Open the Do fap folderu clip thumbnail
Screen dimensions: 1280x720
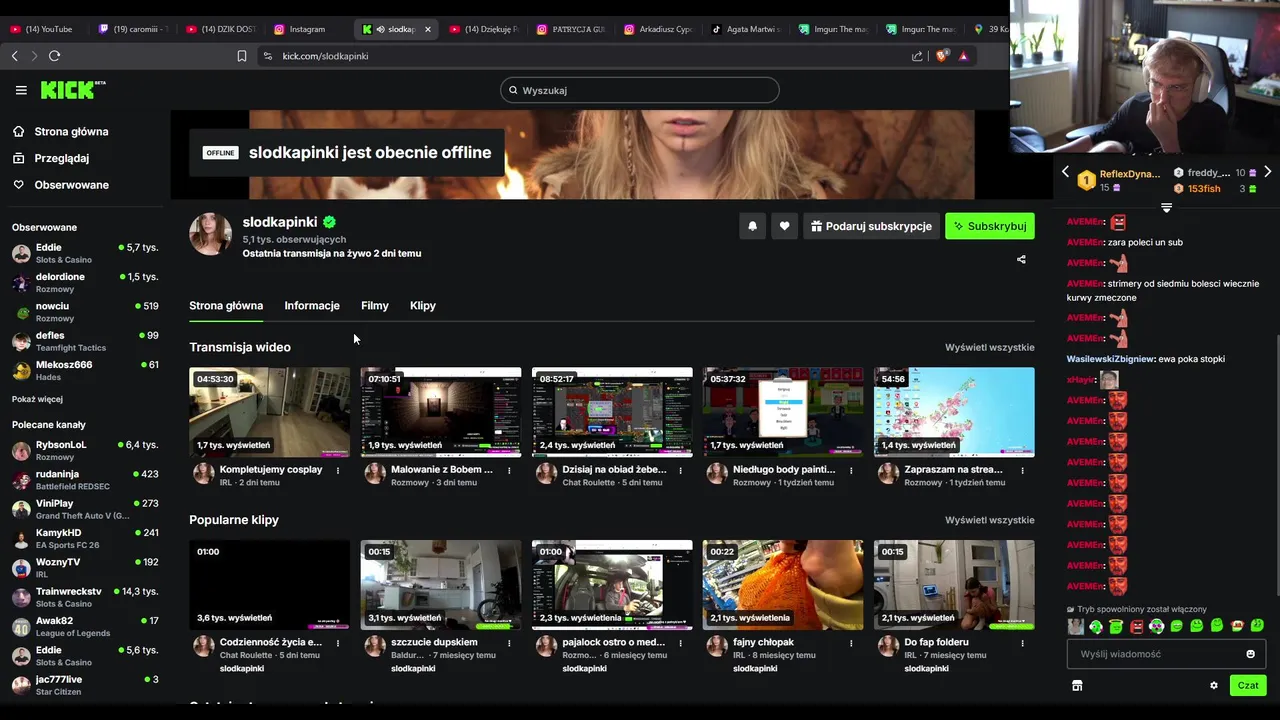pyautogui.click(x=954, y=585)
